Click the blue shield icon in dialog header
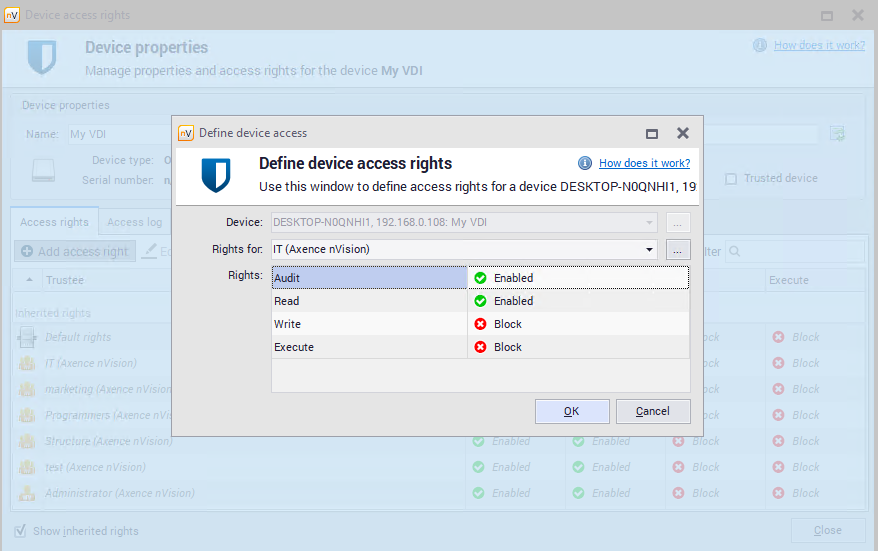 (x=215, y=175)
